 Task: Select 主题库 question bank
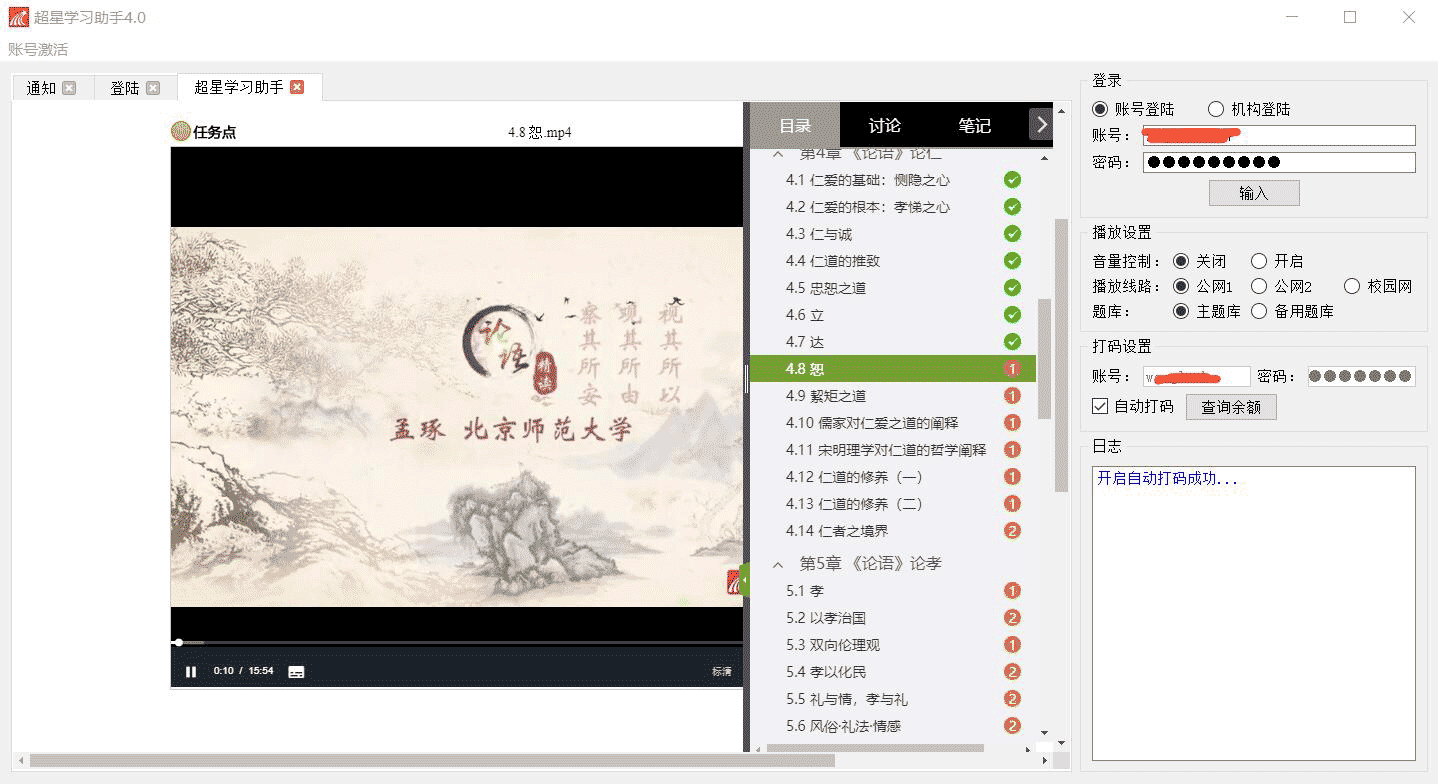[x=1181, y=311]
